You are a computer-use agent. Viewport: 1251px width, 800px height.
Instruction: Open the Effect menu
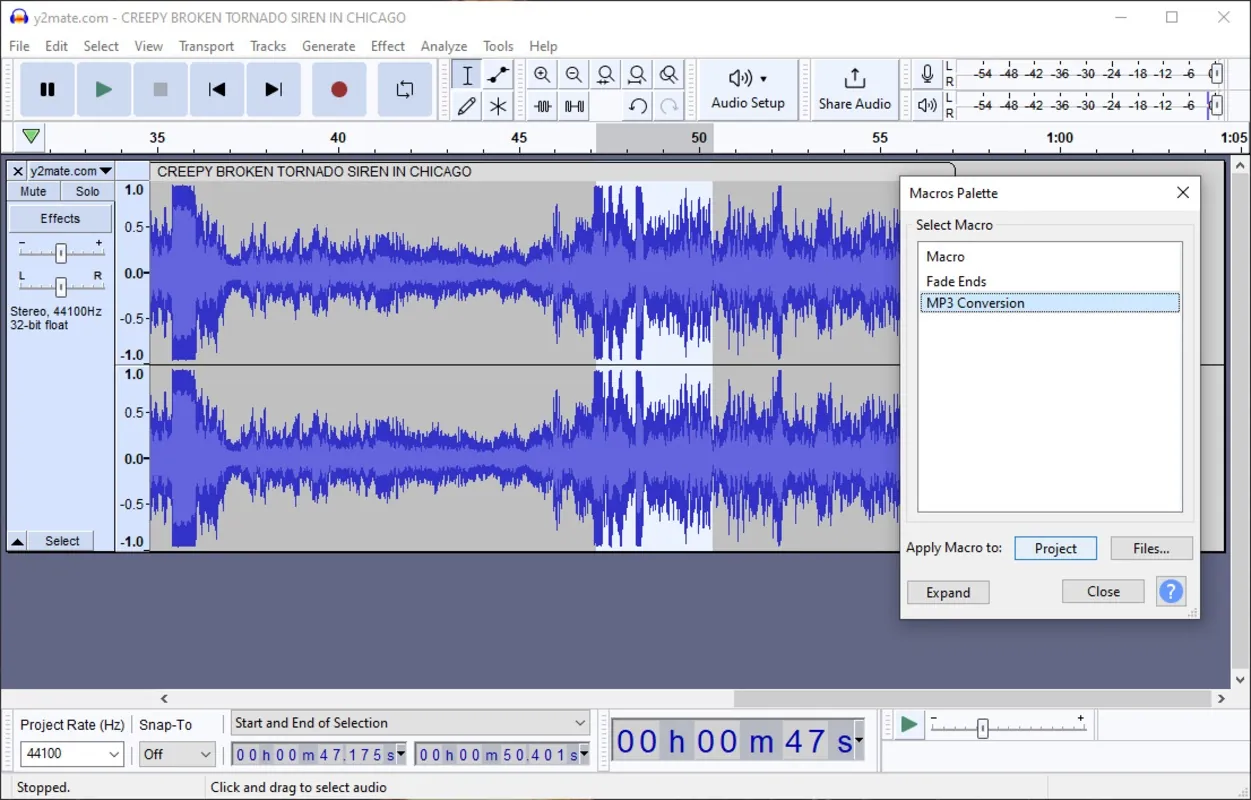388,46
